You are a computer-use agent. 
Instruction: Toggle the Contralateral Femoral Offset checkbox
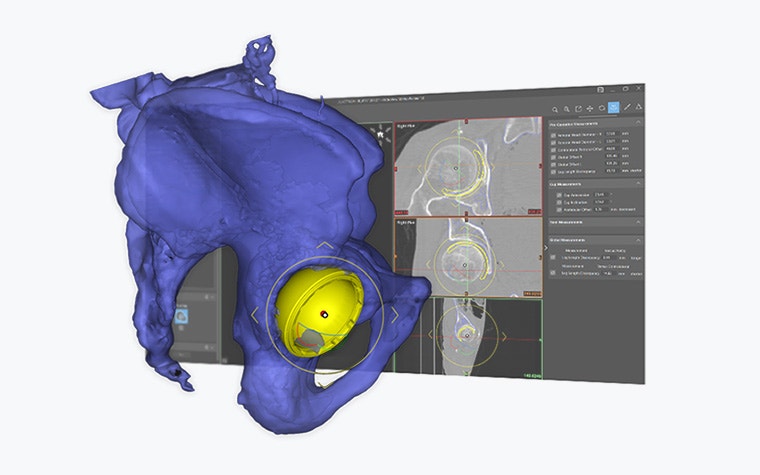pos(553,150)
